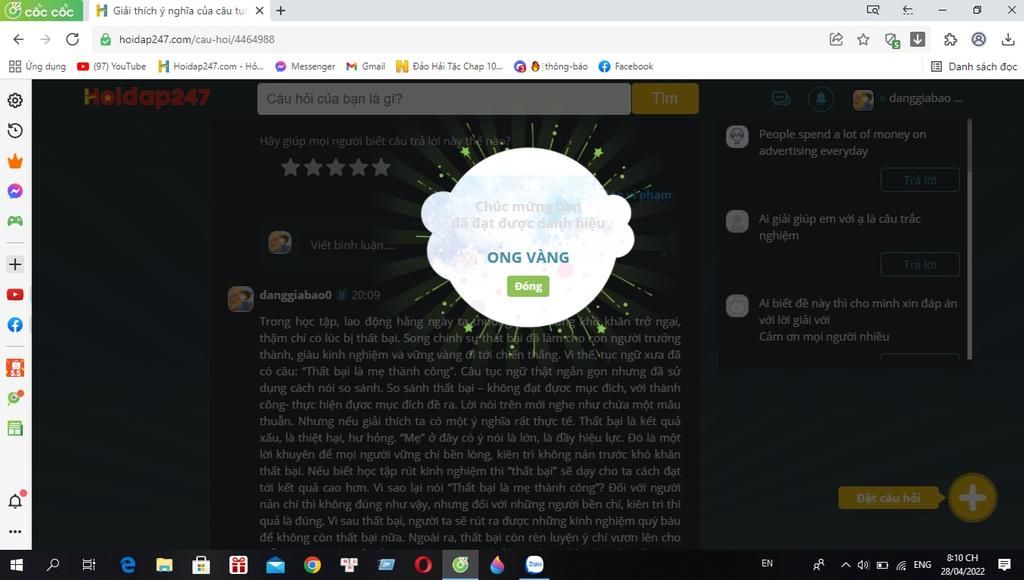Open the games controller sidebar icon
Image resolution: width=1024 pixels, height=580 pixels.
coord(15,221)
